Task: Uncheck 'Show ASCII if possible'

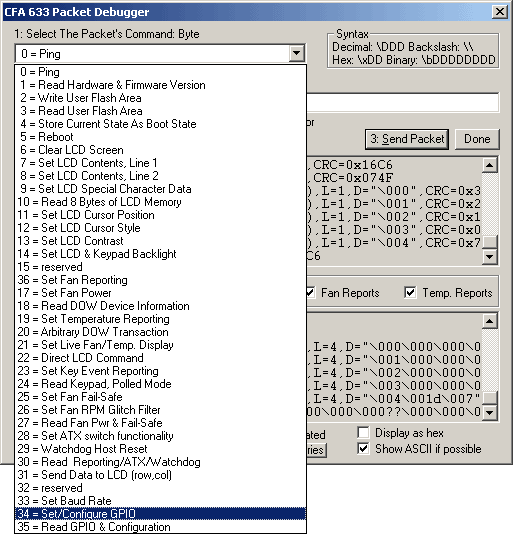Action: coord(363,449)
